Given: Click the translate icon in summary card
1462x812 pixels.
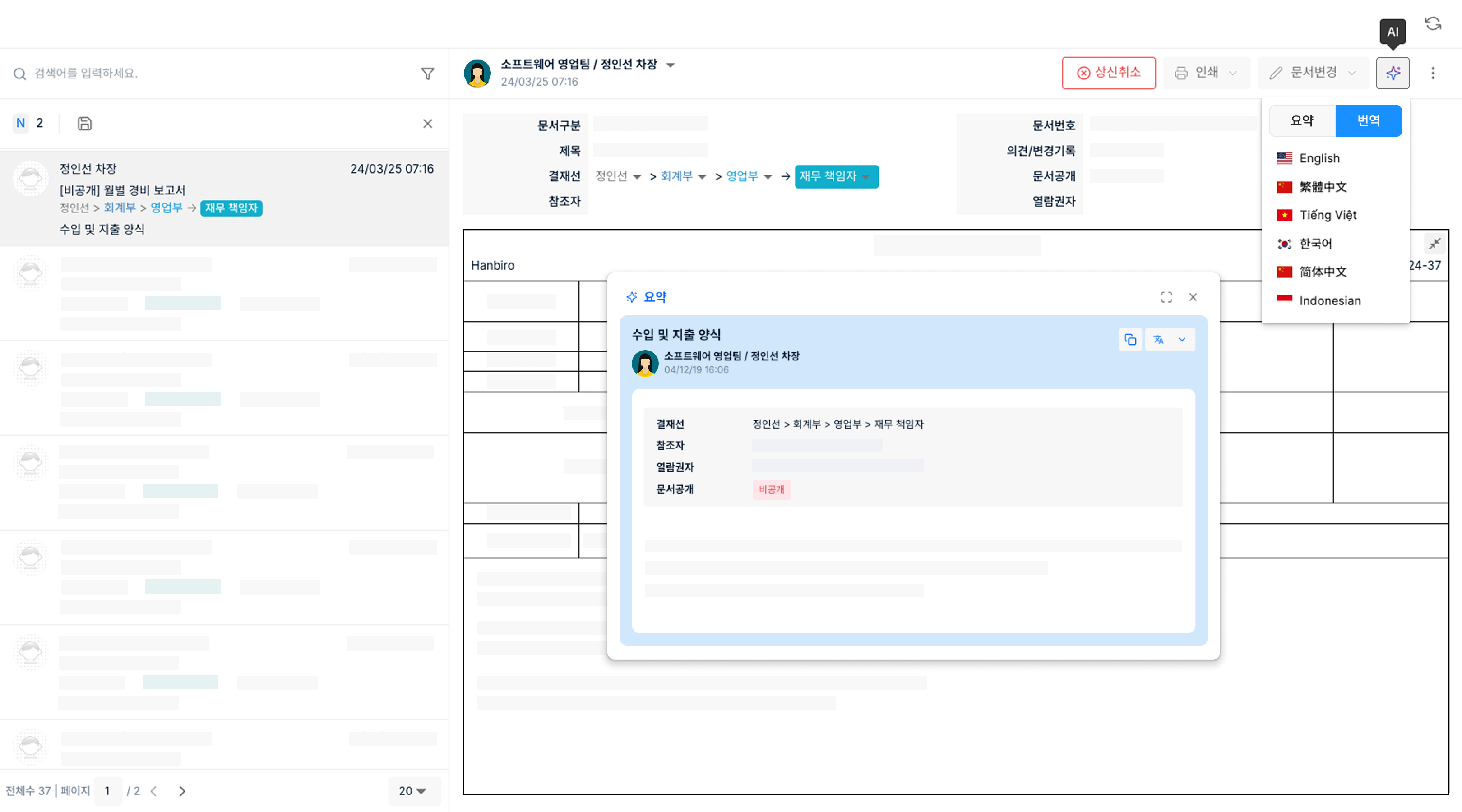Looking at the screenshot, I should [x=1158, y=339].
